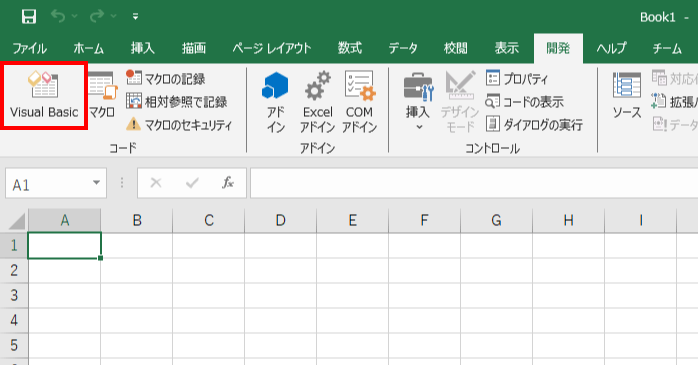Viewport: 698px width, 365px height.
Task: Select column G header
Action: [496, 220]
